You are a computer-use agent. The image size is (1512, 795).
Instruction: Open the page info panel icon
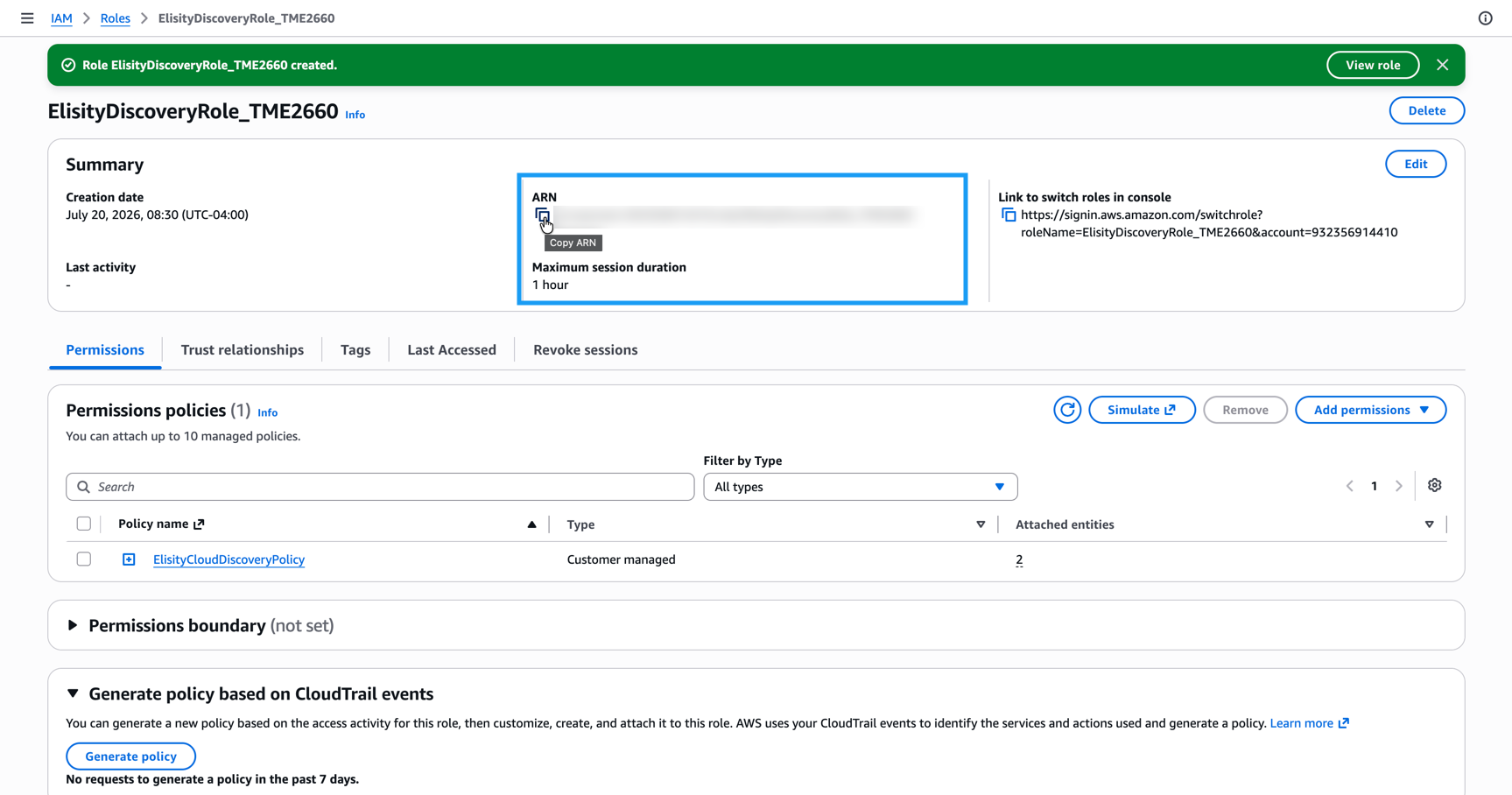[1486, 18]
